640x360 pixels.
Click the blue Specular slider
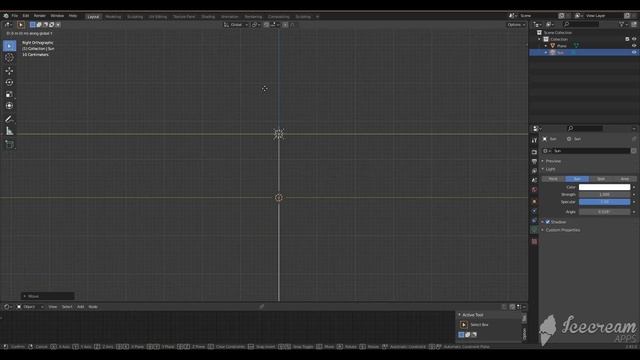pyautogui.click(x=604, y=202)
